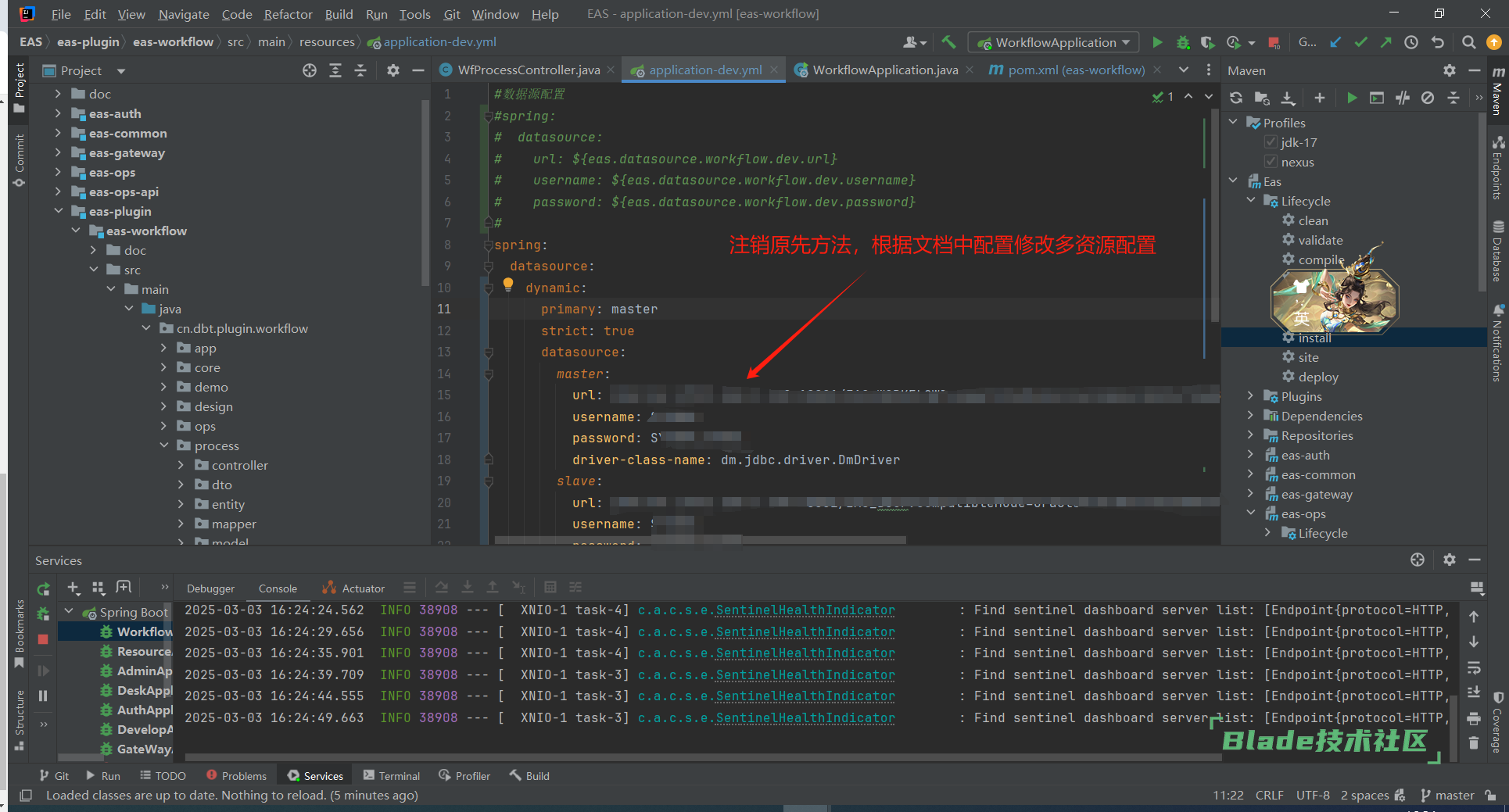Open the WorkflowApplication run configuration dropdown
1509x812 pixels.
(1053, 42)
